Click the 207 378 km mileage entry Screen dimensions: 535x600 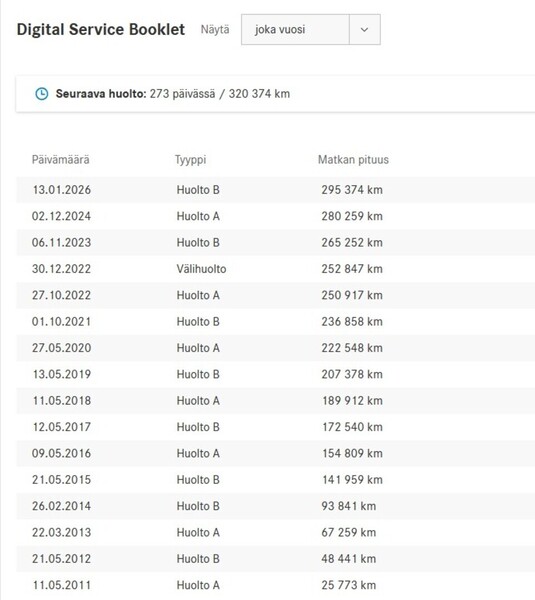(352, 374)
